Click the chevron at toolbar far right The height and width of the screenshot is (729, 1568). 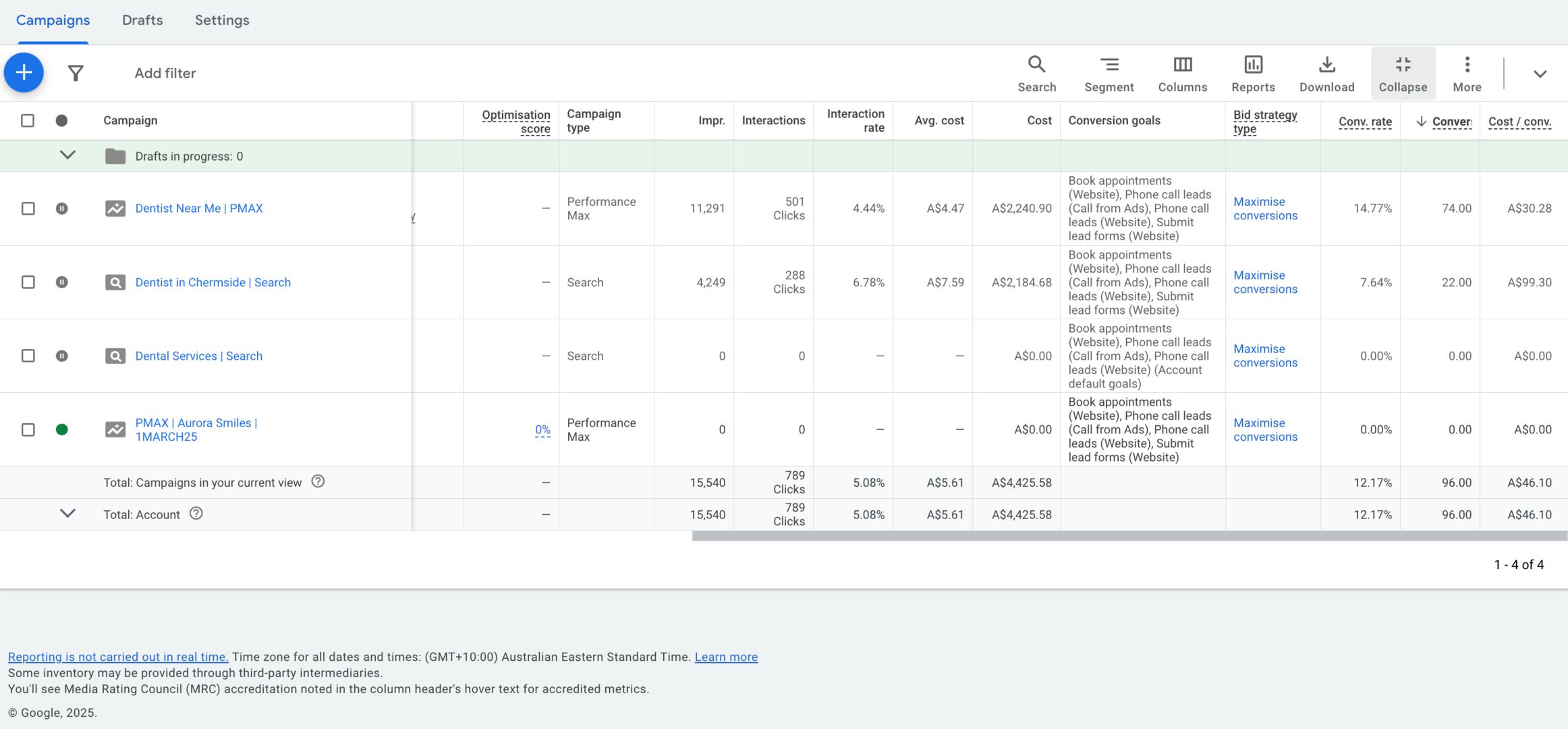(1540, 74)
